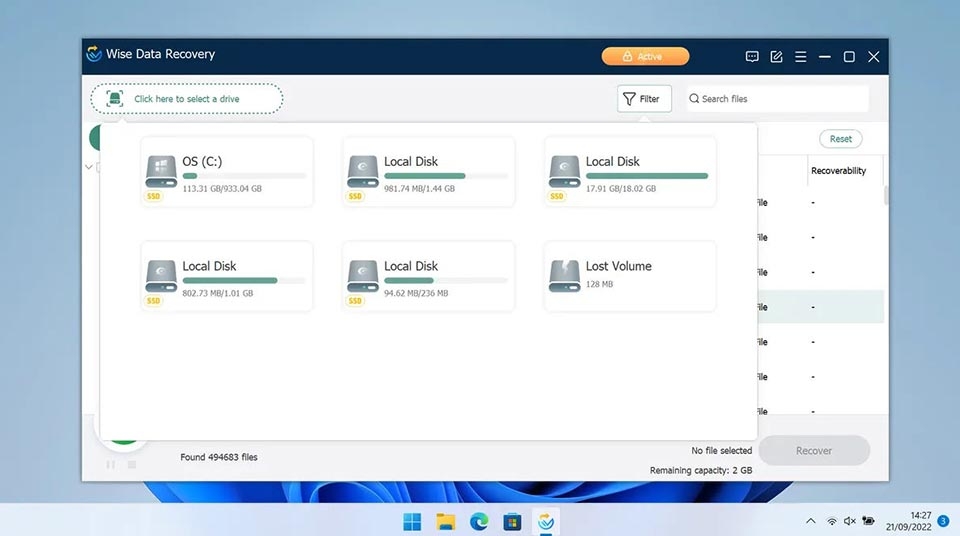
Task: Click the edit note icon in title bar
Action: 776,56
